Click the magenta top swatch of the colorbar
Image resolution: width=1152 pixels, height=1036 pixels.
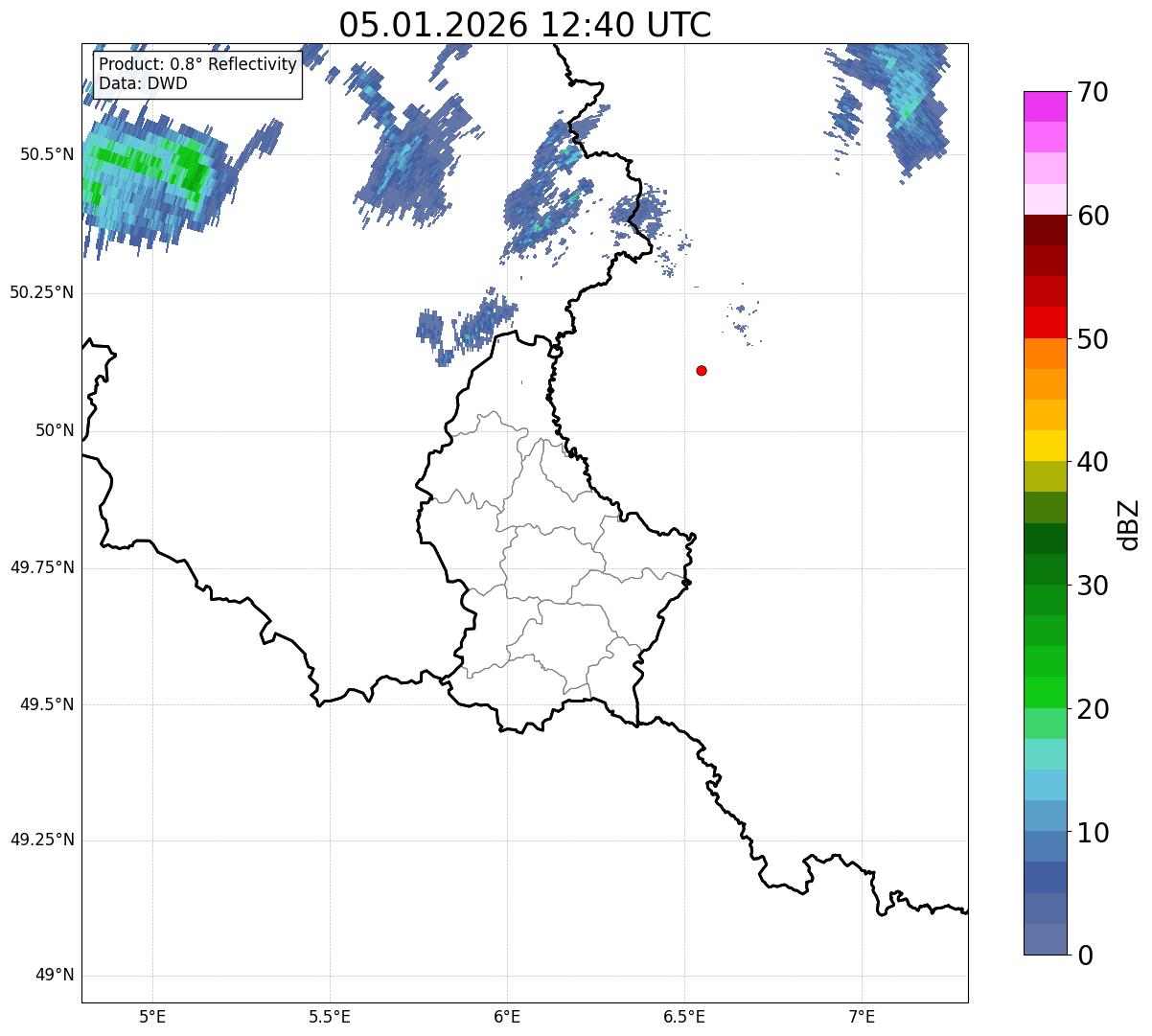pyautogui.click(x=1046, y=106)
